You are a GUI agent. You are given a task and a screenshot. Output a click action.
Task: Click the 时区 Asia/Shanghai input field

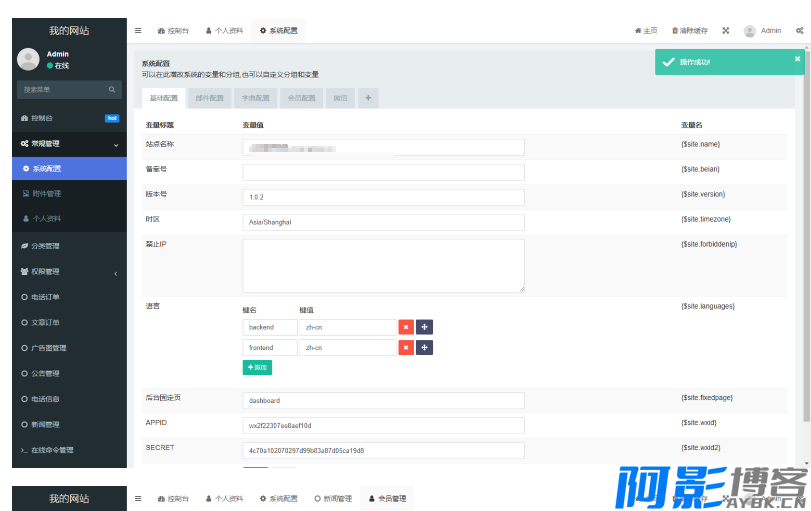click(383, 222)
